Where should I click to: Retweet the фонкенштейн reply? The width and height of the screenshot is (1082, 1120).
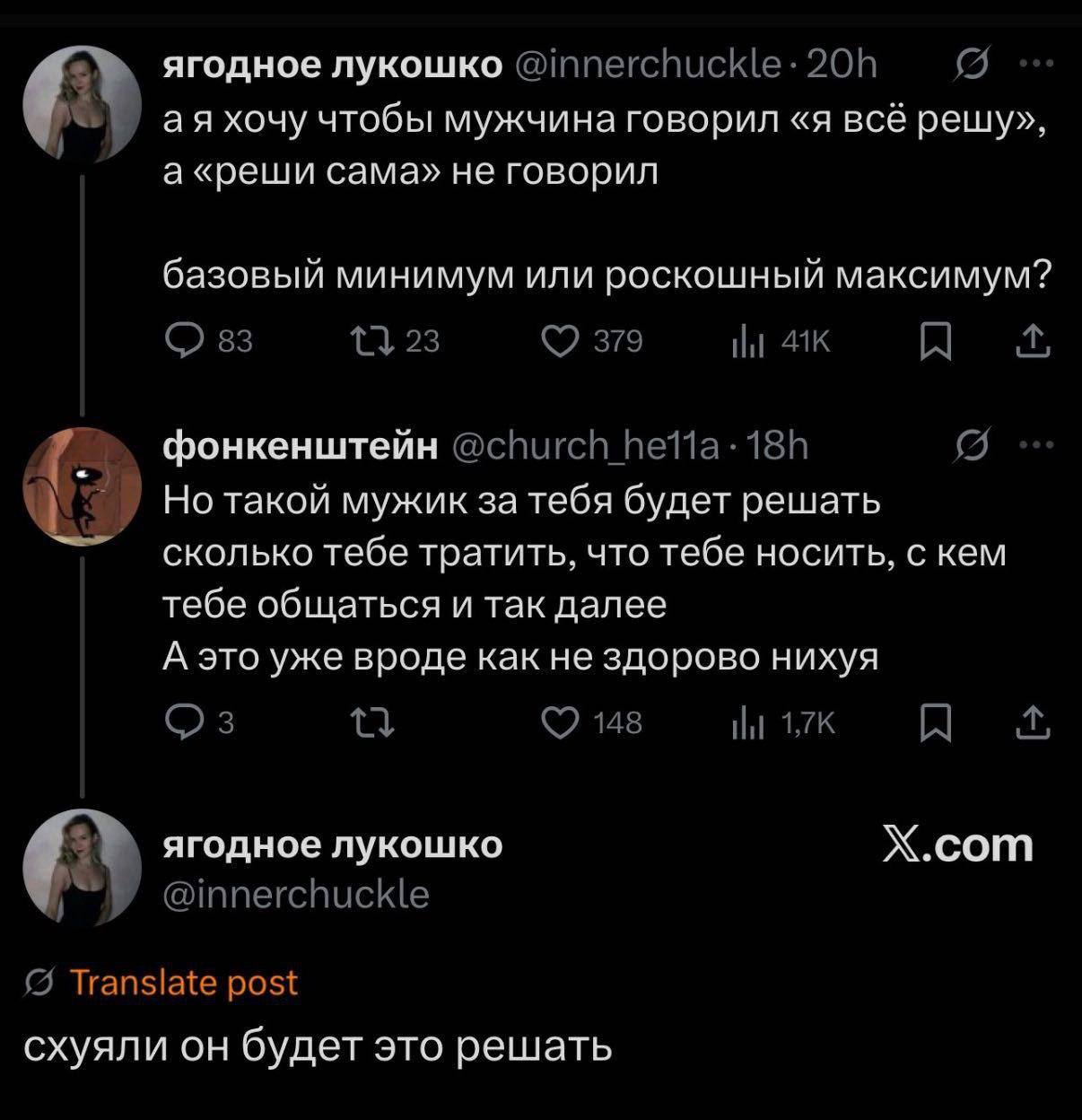[x=368, y=722]
